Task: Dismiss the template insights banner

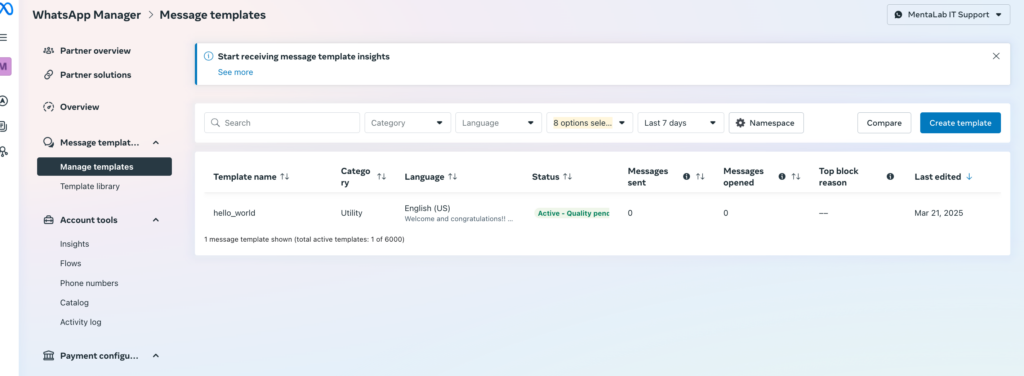Action: pyautogui.click(x=996, y=56)
